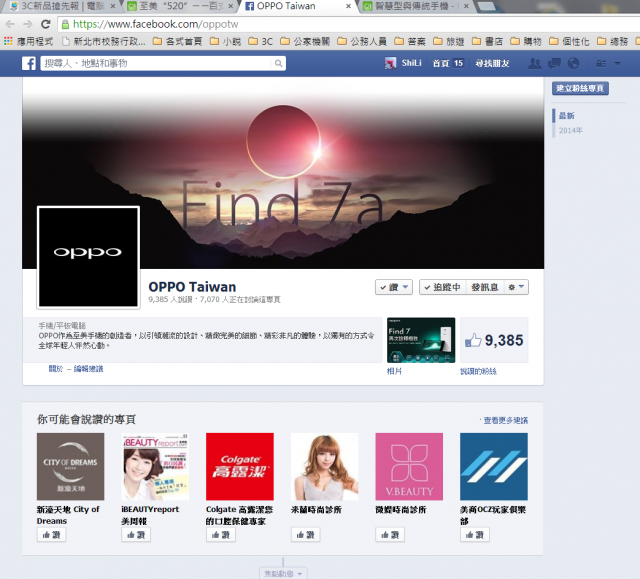Image resolution: width=640 pixels, height=579 pixels.
Task: Click 相片 photos link
Action: [394, 371]
